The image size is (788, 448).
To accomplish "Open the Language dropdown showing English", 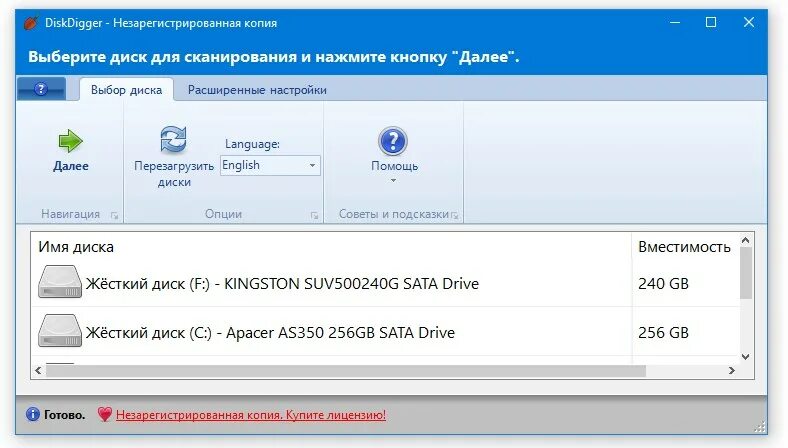I will 270,165.
